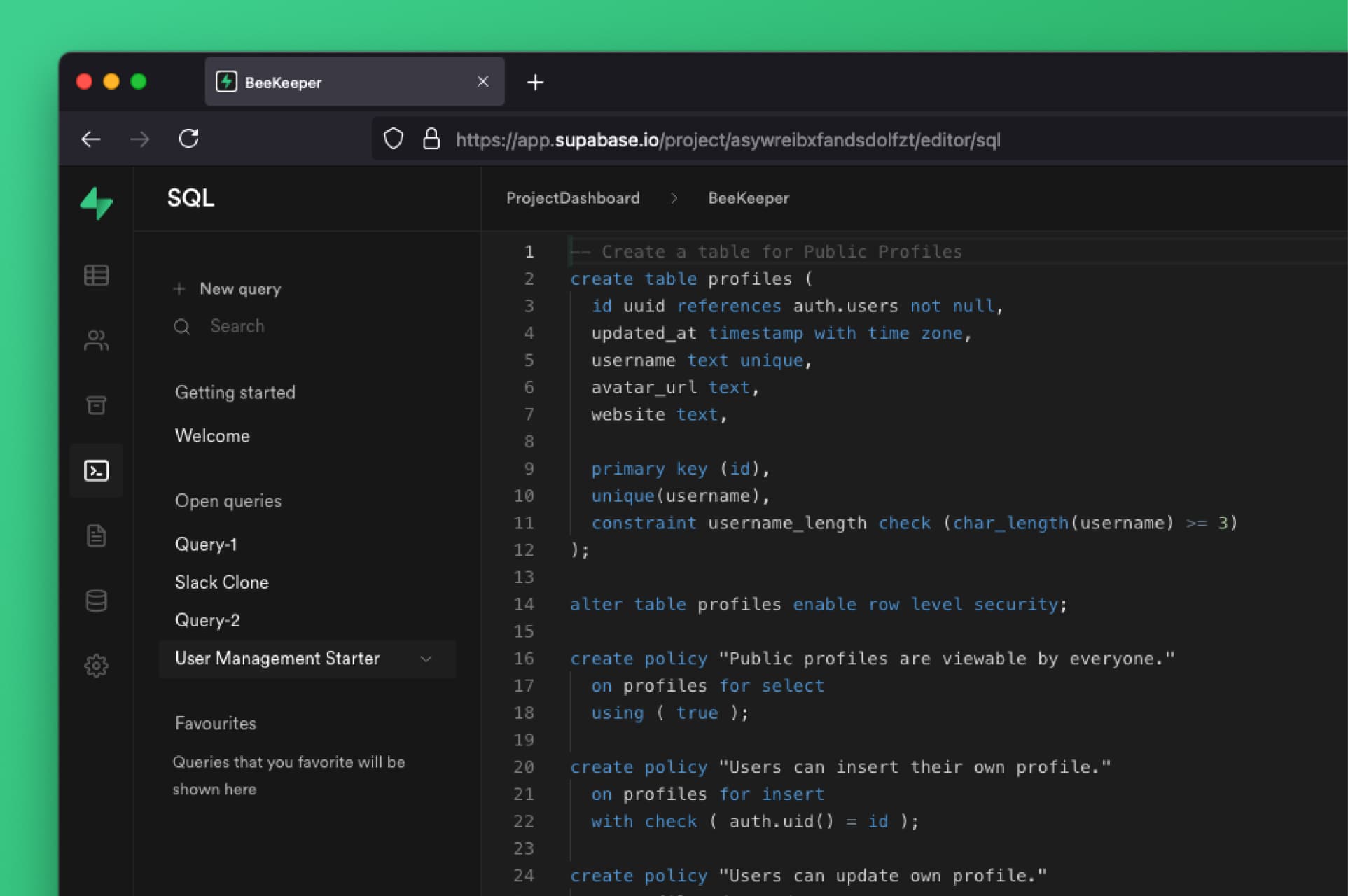Screen dimensions: 1348x896
Task: Select Query-2 from open queries
Action: pos(207,620)
